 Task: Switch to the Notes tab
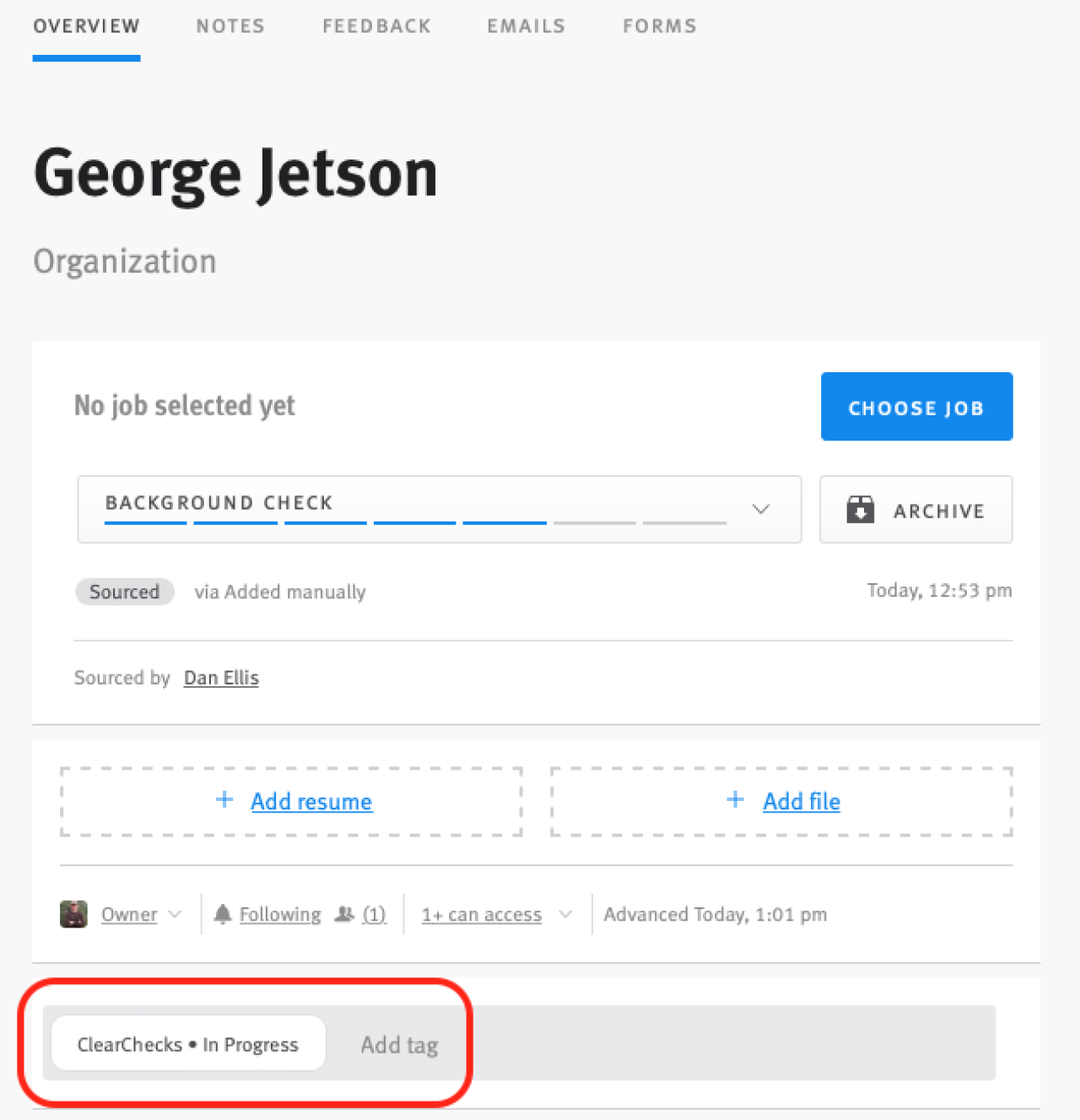tap(230, 26)
